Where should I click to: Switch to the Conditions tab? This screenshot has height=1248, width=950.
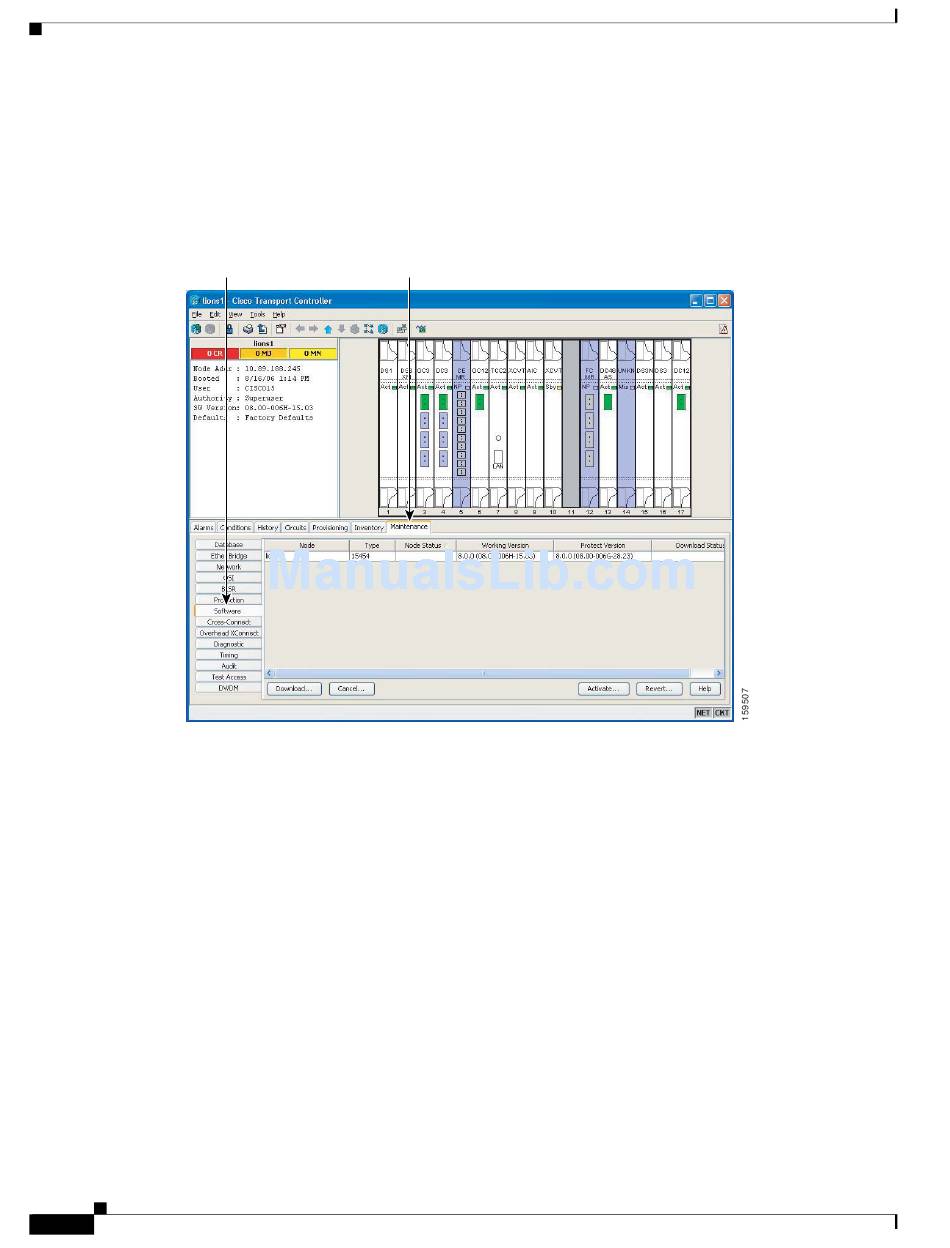[235, 527]
